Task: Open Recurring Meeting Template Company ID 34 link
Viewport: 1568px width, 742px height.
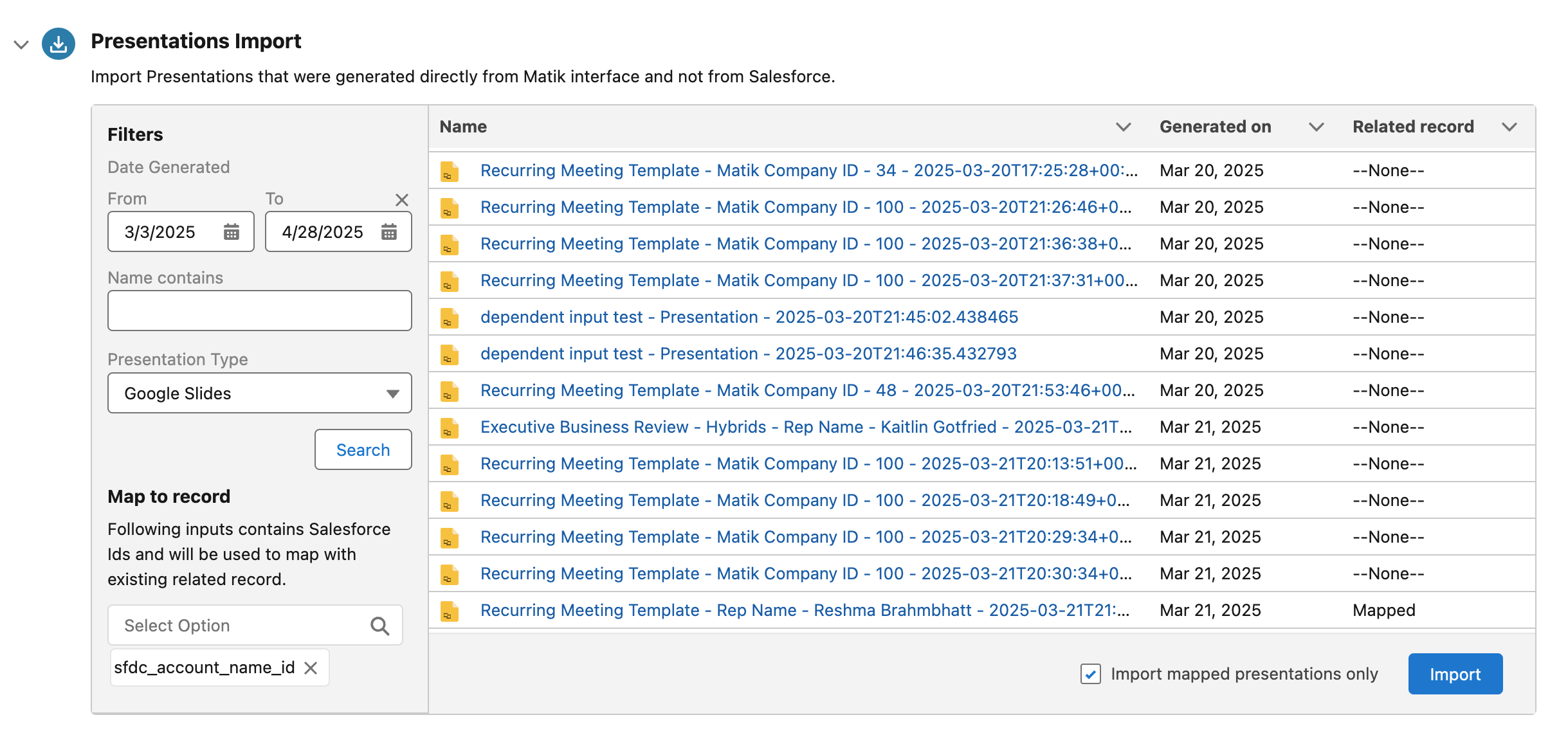Action: click(x=809, y=170)
